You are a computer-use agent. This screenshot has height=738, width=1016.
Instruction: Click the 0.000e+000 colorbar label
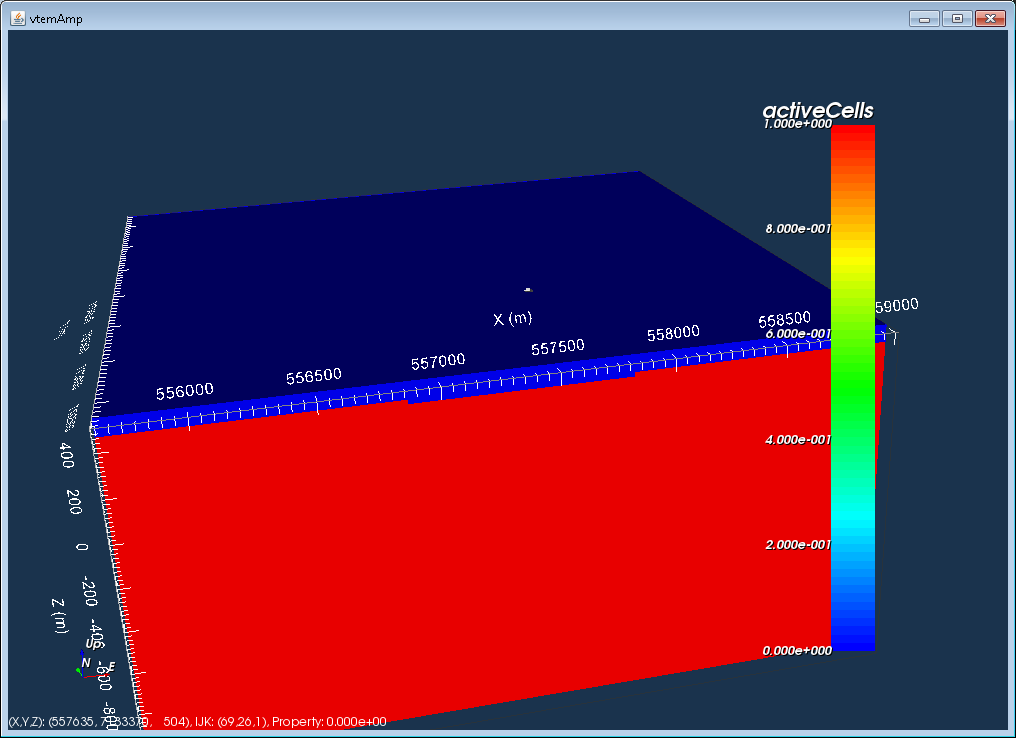pos(798,651)
